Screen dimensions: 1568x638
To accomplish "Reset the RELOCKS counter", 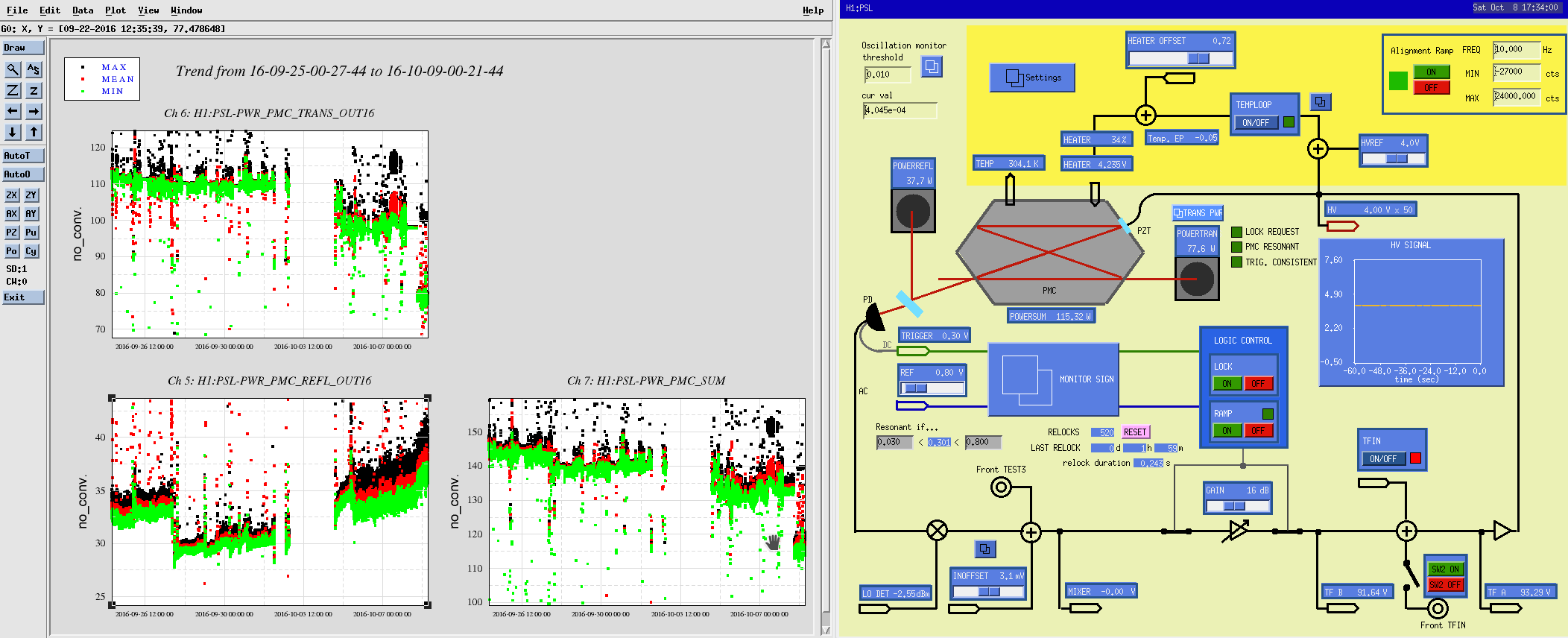I will (1135, 432).
